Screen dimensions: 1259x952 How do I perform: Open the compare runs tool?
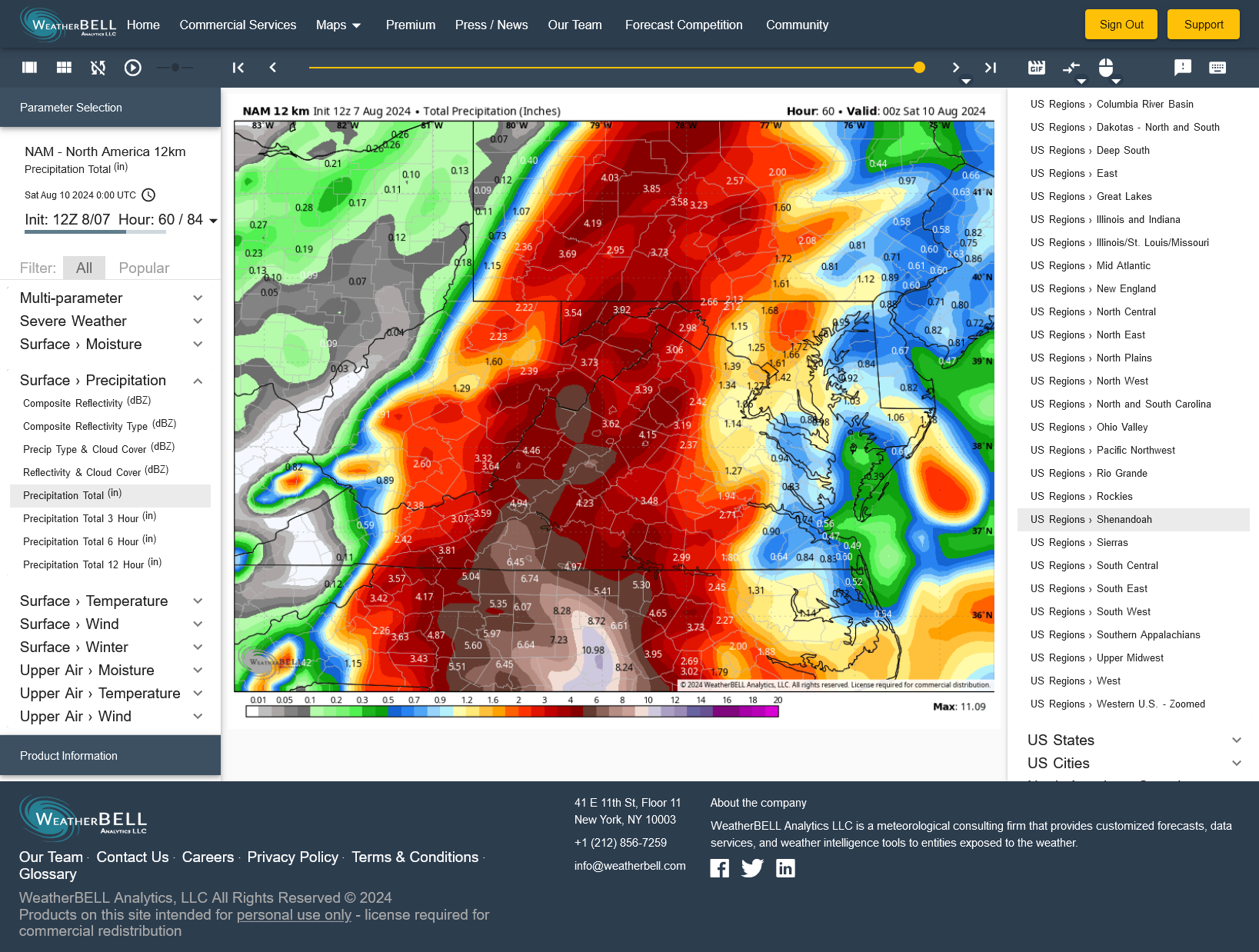point(1071,68)
